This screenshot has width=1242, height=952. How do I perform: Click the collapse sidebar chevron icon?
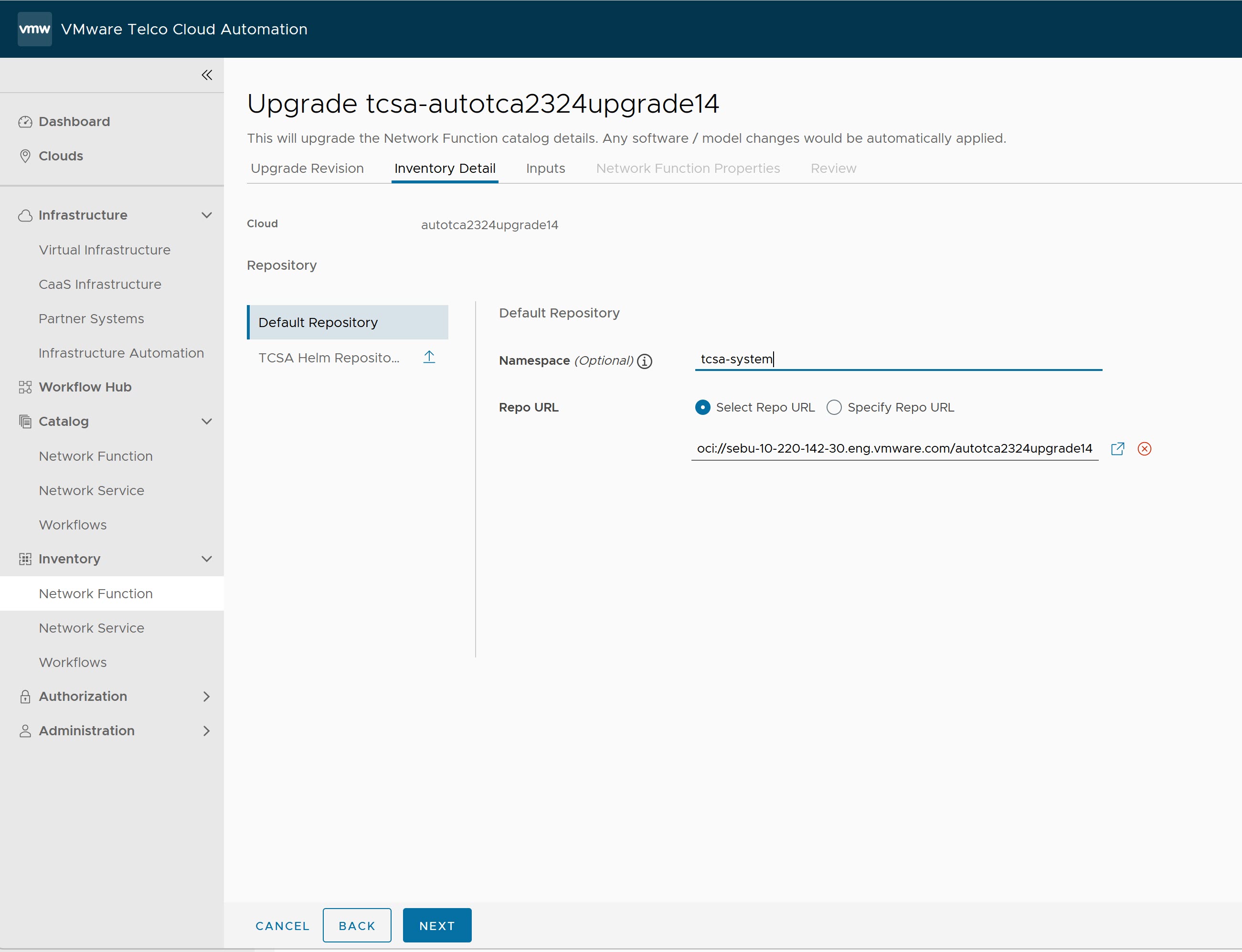pos(207,74)
